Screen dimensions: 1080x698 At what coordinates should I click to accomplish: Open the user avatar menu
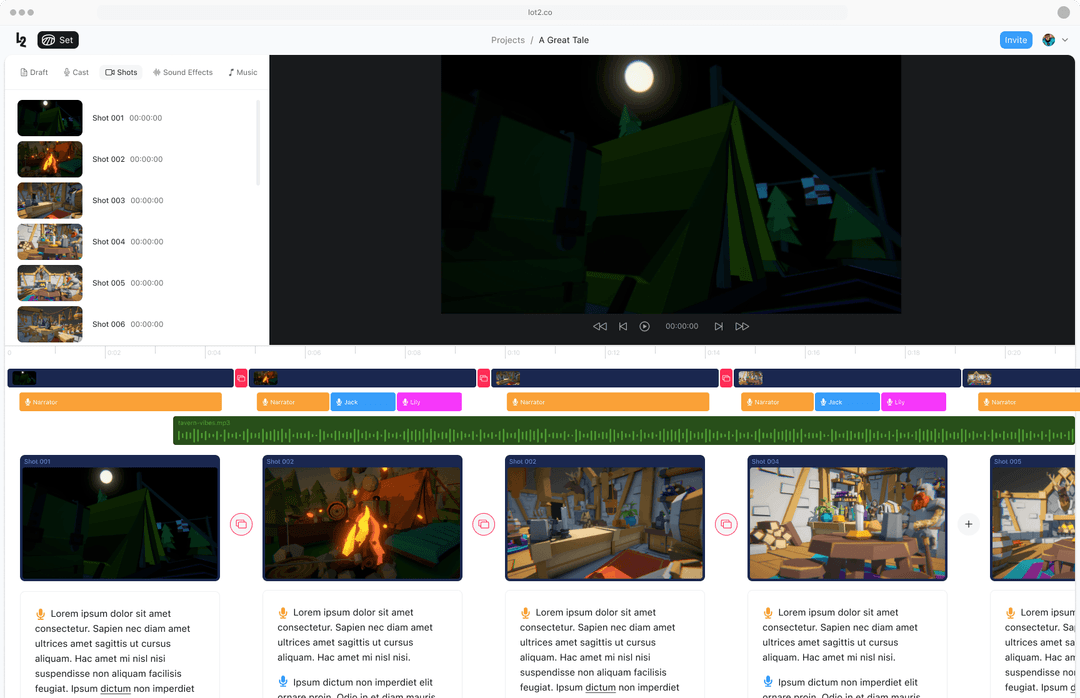click(x=1048, y=40)
